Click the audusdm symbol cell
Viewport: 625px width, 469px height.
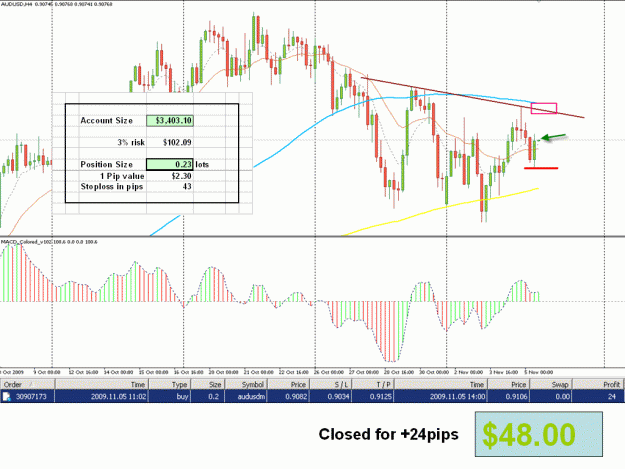pos(250,396)
